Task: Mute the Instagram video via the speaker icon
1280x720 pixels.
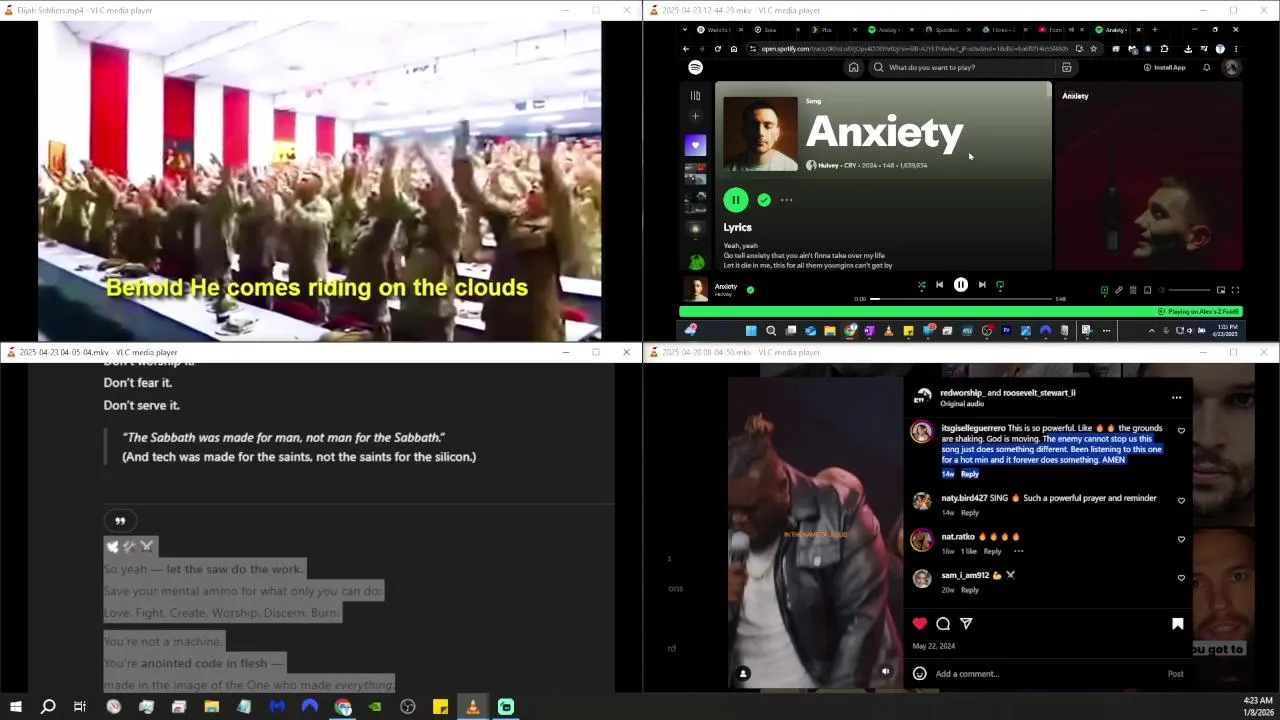Action: (x=885, y=672)
